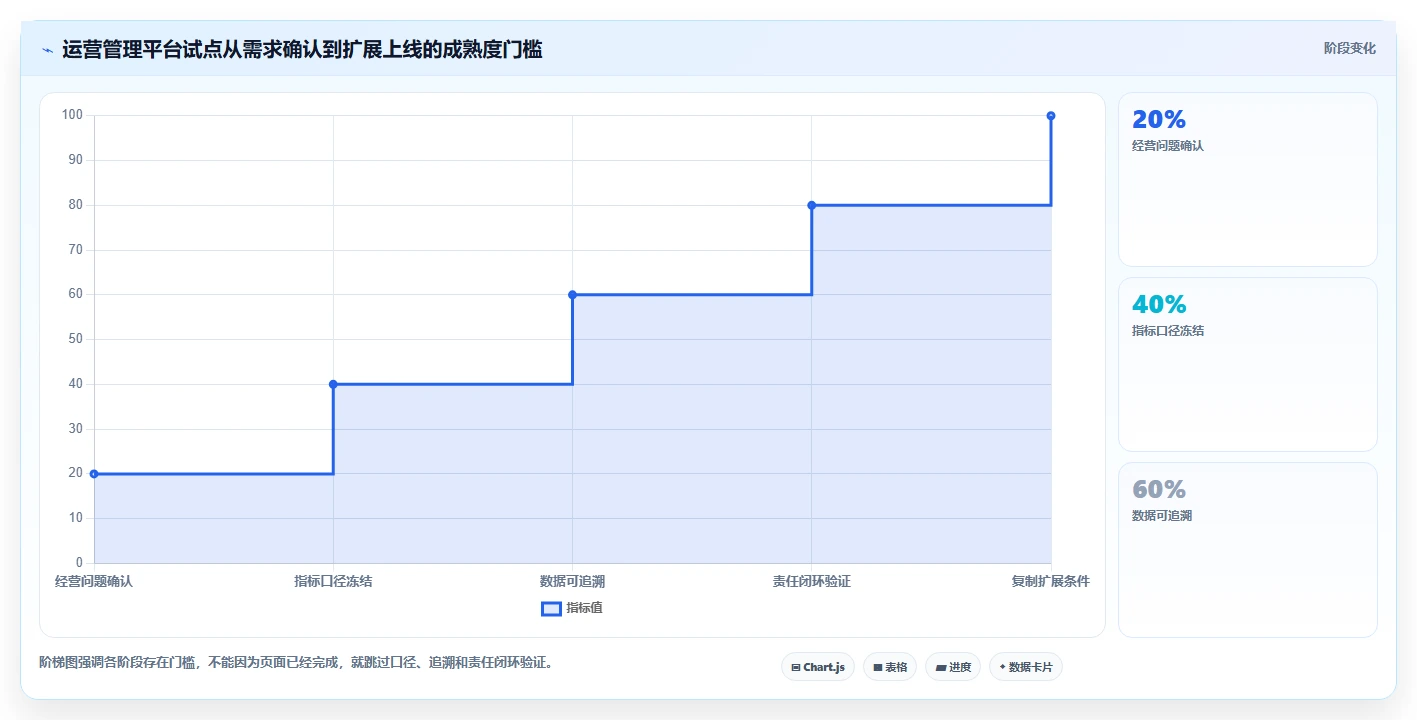Click the x-axis label 数据可追溯
The width and height of the screenshot is (1417, 720).
click(572, 581)
